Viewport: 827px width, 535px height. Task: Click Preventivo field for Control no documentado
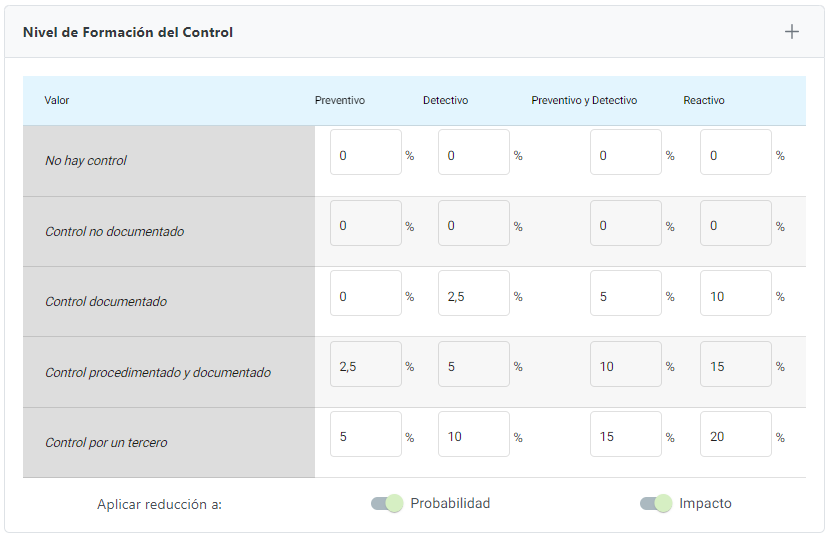tap(365, 224)
